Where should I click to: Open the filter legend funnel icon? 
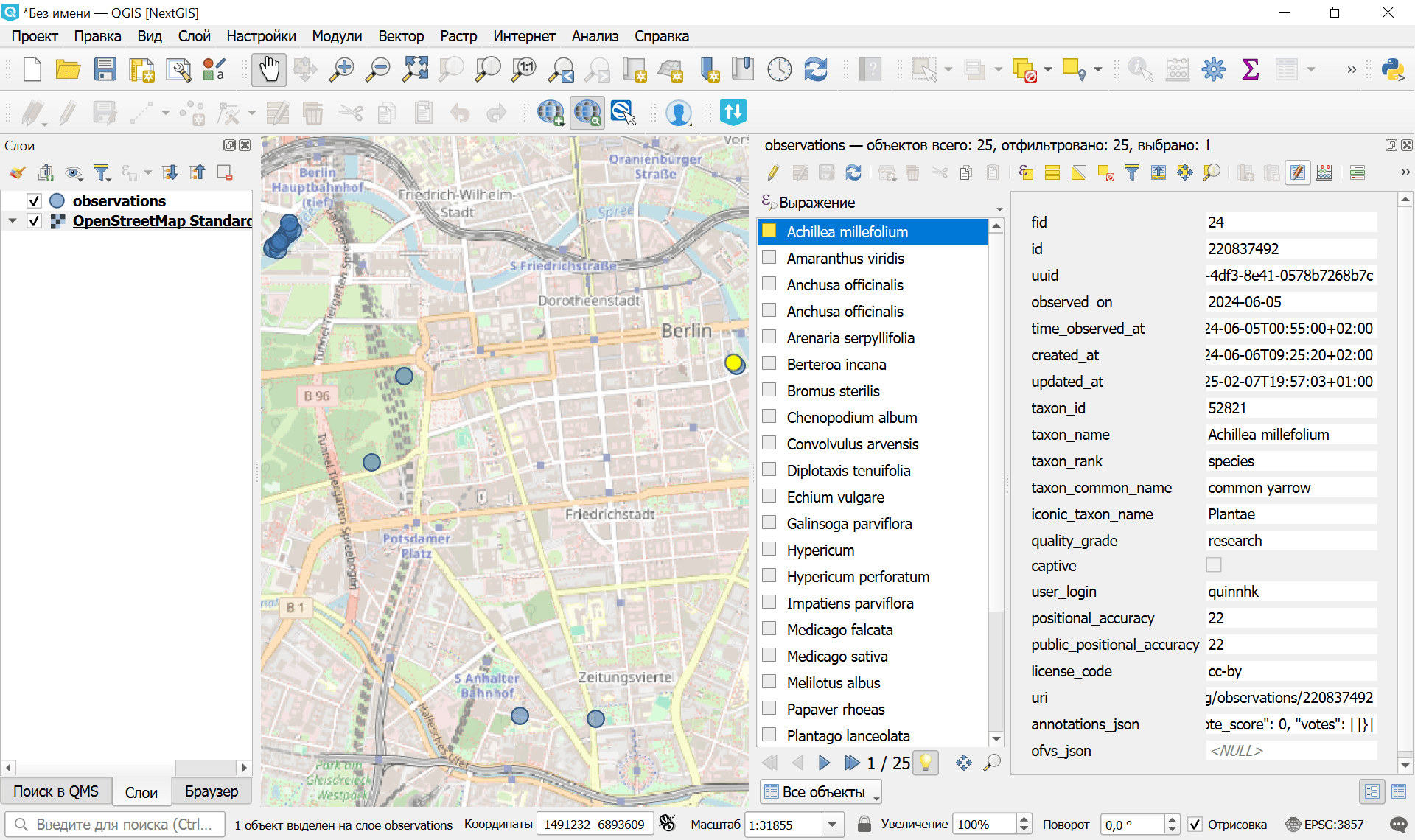click(102, 172)
